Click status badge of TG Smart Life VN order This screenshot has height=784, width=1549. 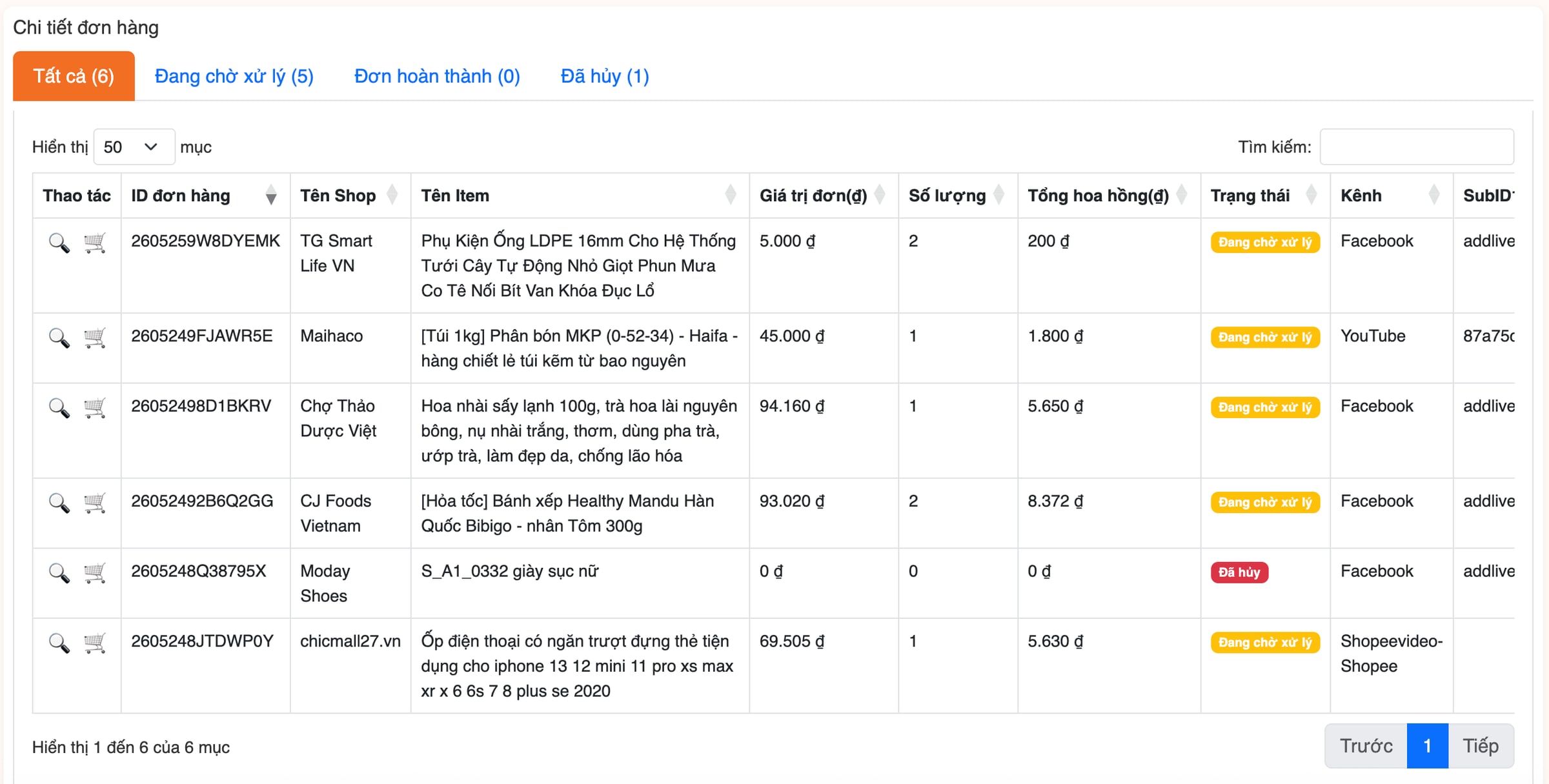[x=1265, y=242]
